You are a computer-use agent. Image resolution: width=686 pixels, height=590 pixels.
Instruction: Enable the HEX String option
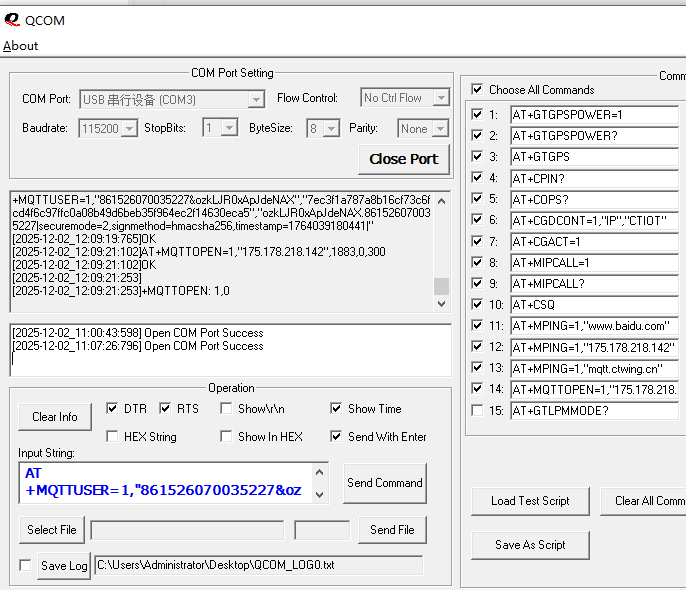pos(113,437)
